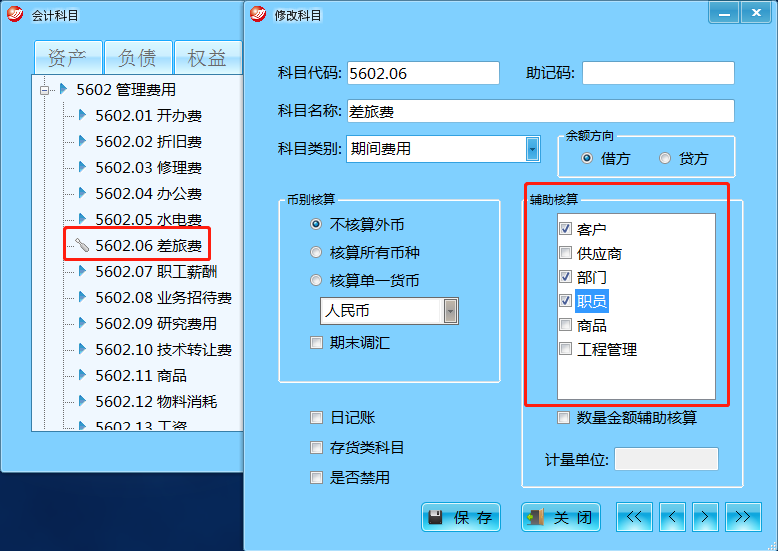Switch to 负债 tab

pos(138,58)
